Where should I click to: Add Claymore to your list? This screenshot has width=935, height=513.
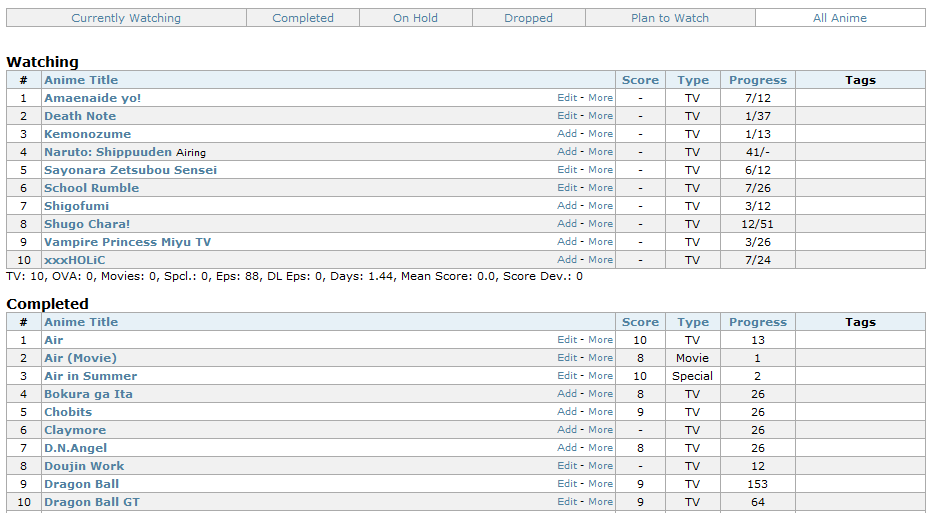(x=567, y=429)
